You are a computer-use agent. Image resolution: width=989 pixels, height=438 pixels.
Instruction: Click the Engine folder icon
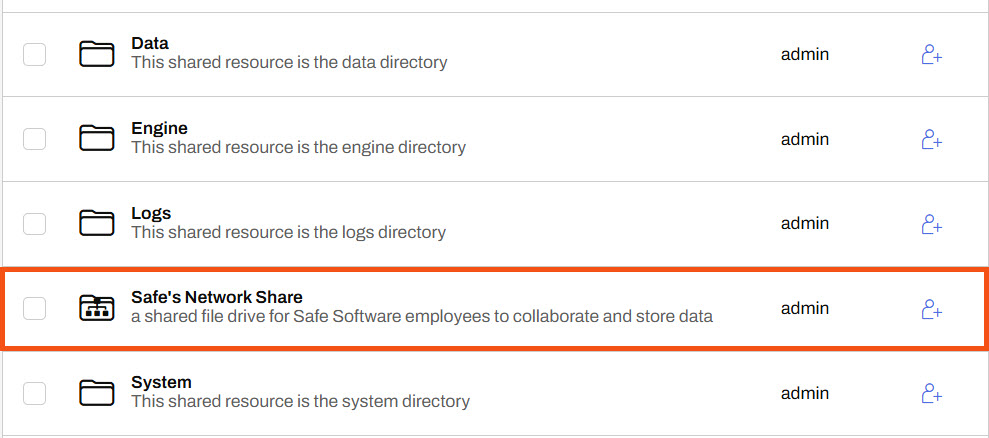[97, 138]
